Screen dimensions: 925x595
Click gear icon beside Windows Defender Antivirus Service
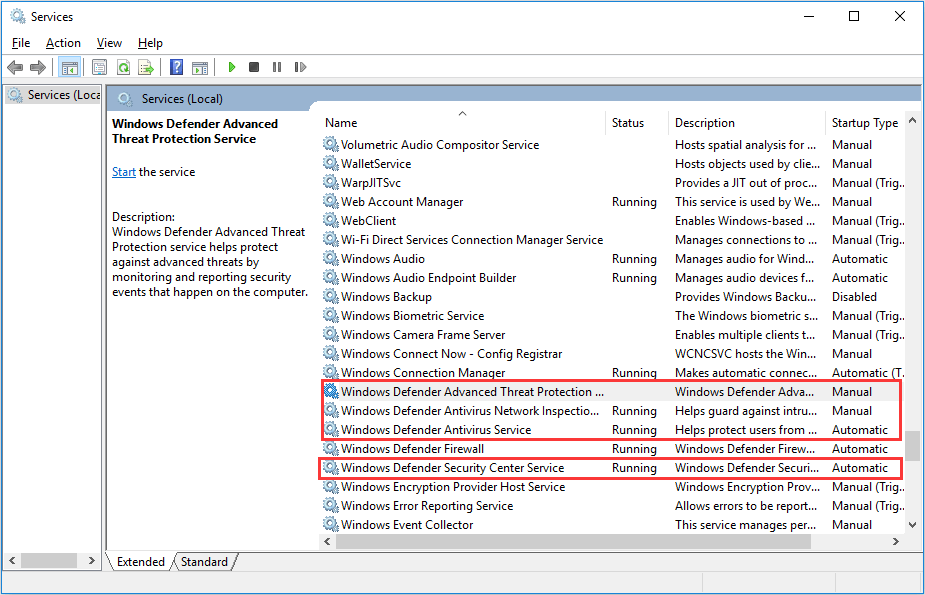330,429
